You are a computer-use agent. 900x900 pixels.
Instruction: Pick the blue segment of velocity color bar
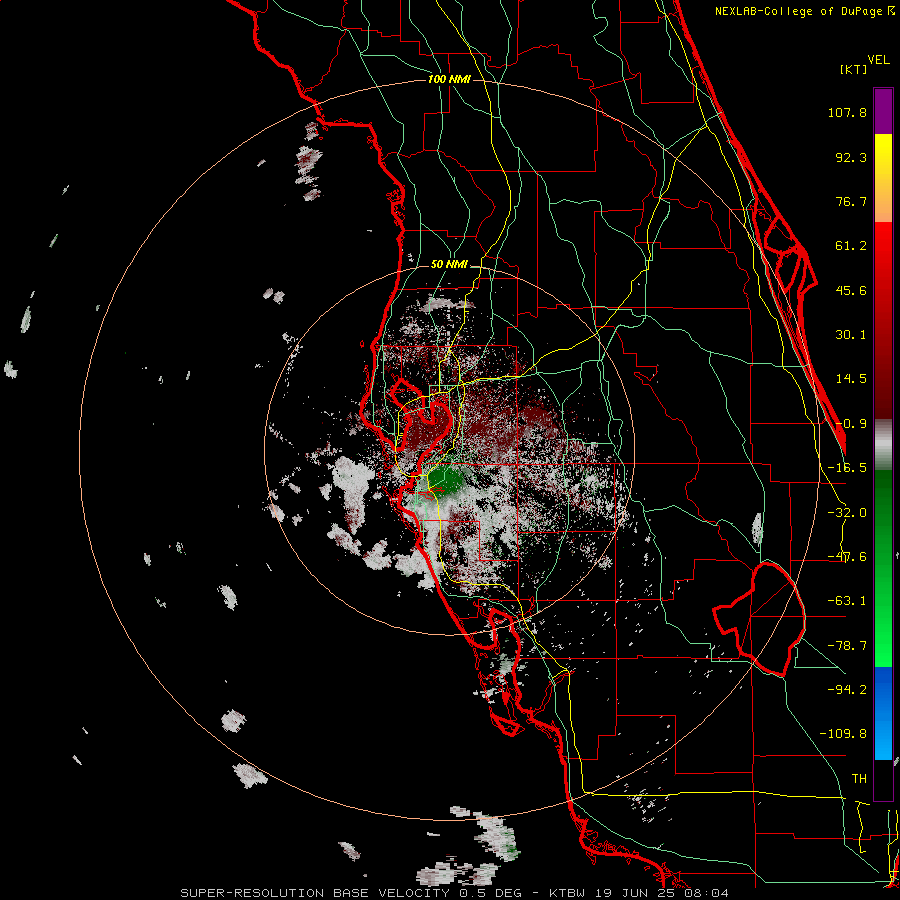883,713
